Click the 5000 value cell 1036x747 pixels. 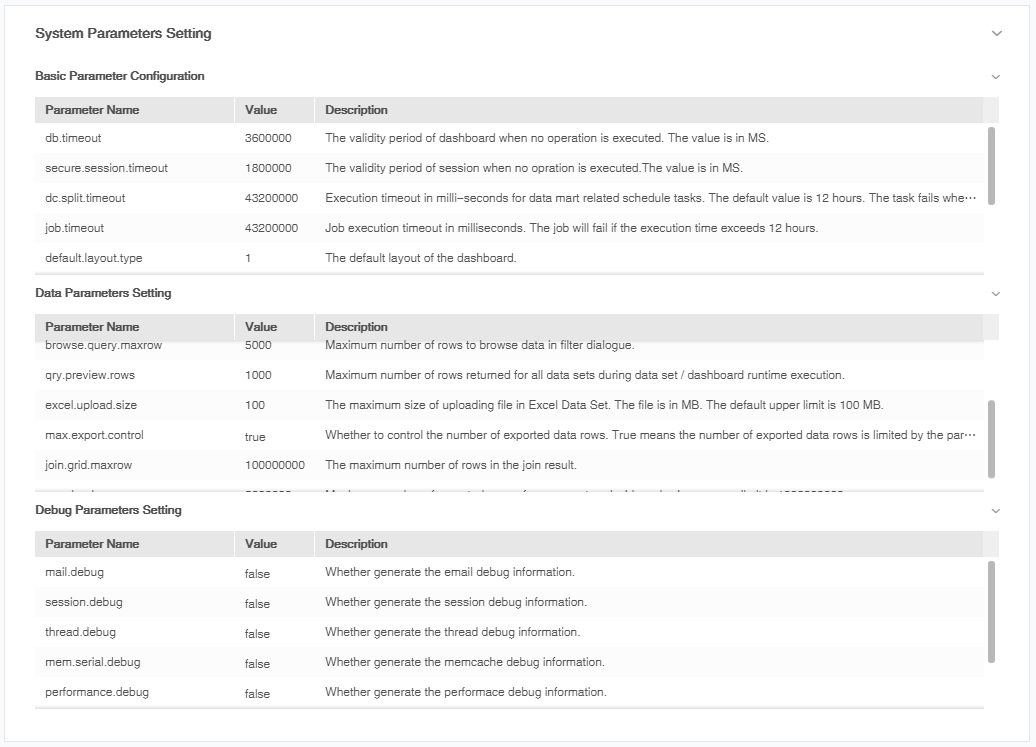pyautogui.click(x=258, y=345)
